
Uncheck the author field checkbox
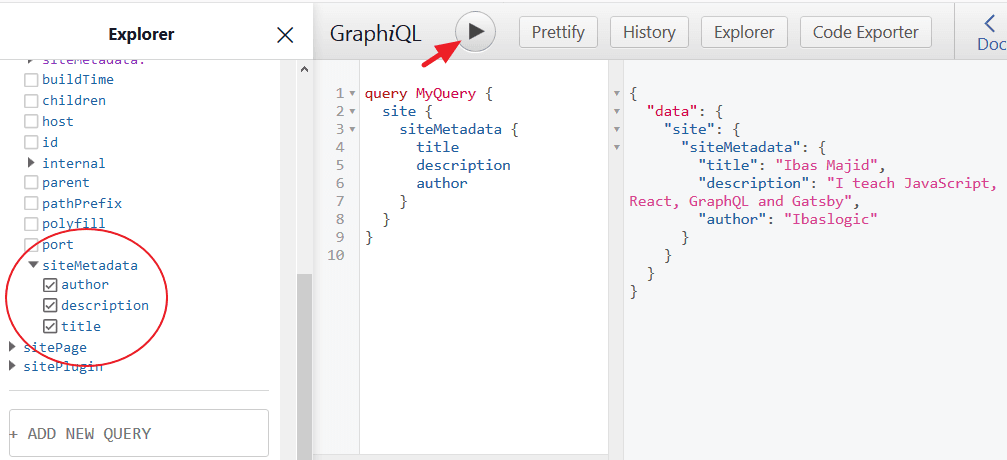(50, 285)
